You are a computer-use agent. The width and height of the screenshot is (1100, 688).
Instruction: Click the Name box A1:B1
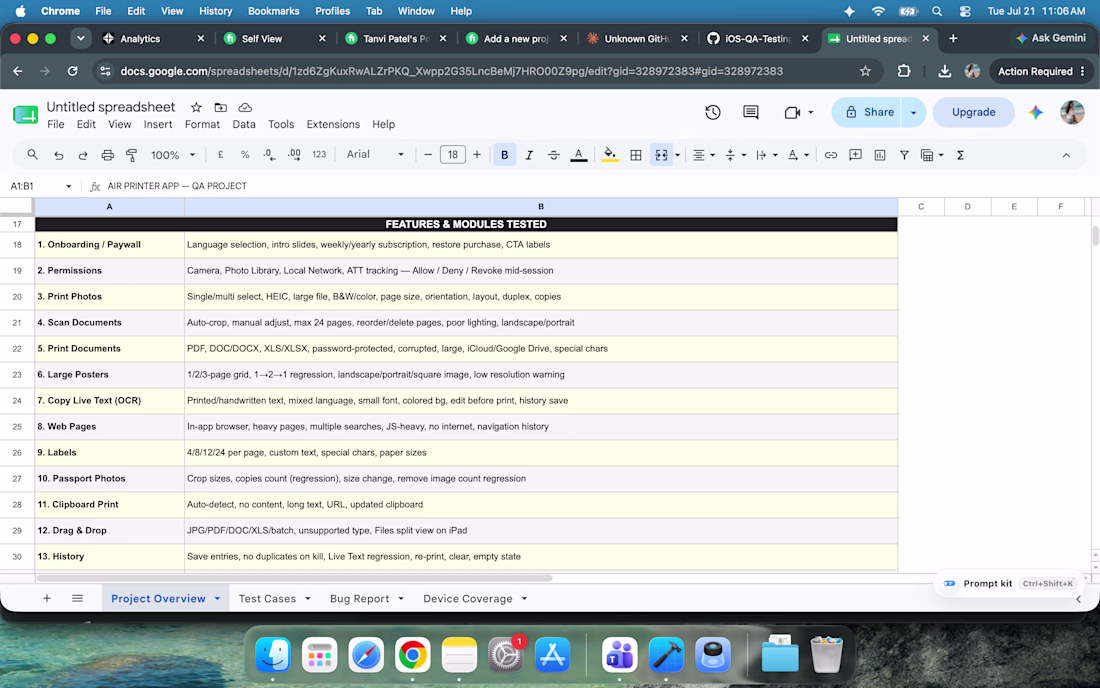[x=41, y=186]
